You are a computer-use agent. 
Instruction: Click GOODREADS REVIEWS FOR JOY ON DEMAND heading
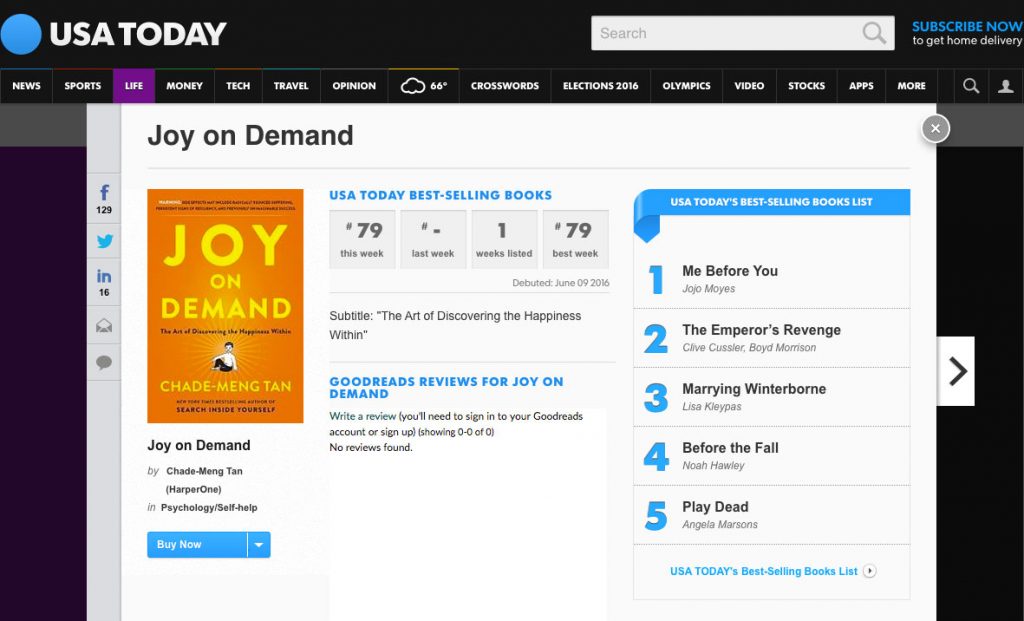point(446,388)
